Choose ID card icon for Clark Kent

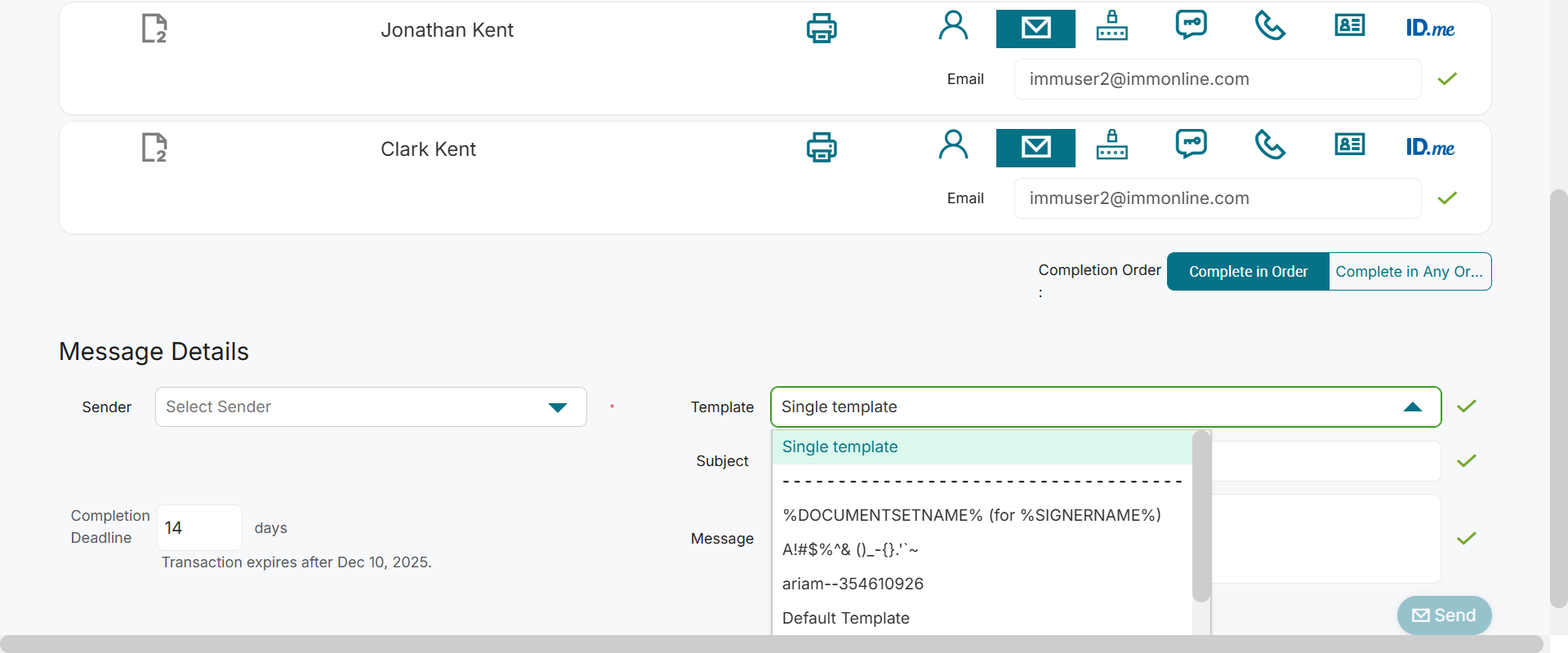pyautogui.click(x=1349, y=145)
